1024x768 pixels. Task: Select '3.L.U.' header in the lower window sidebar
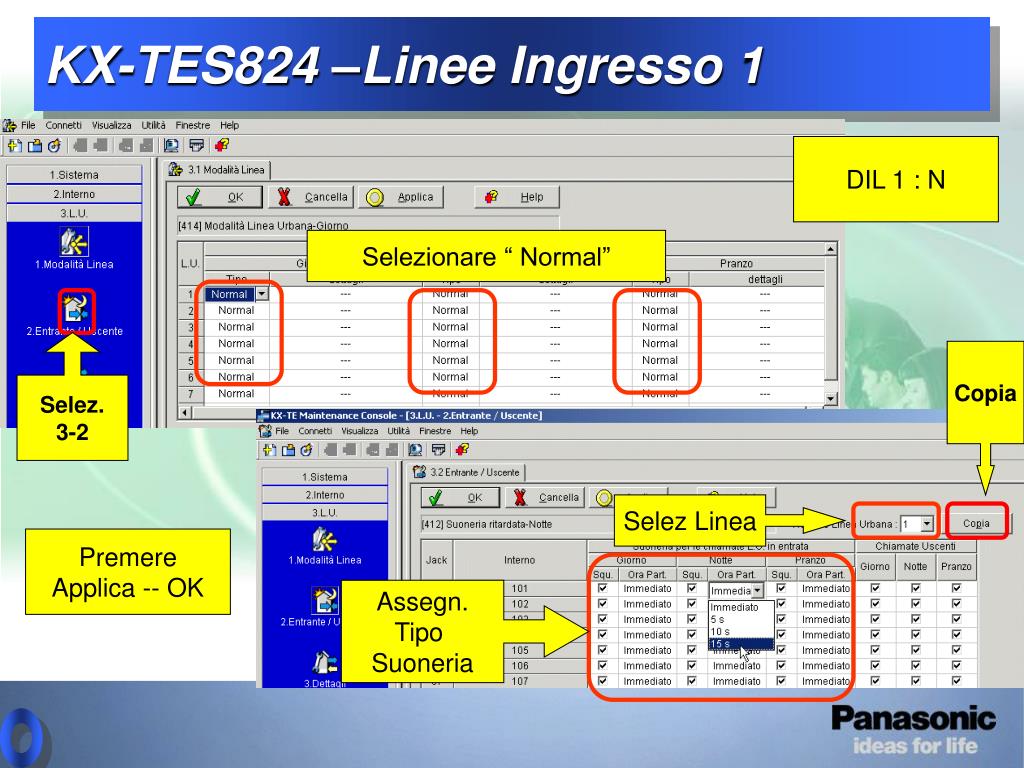click(x=325, y=513)
